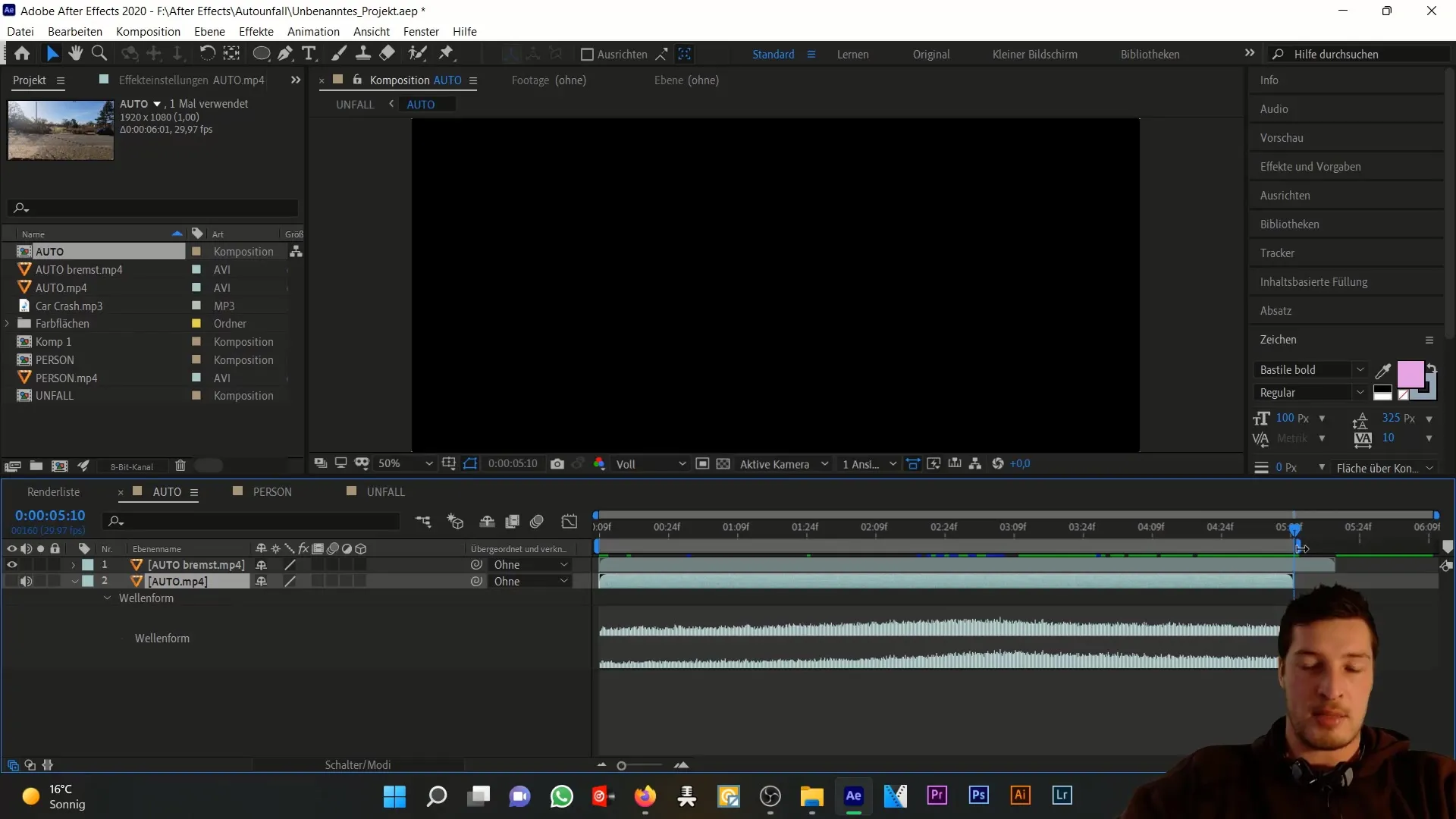The height and width of the screenshot is (819, 1456).
Task: Toggle quality switch on AUTO.mp4 layer
Action: [x=290, y=582]
